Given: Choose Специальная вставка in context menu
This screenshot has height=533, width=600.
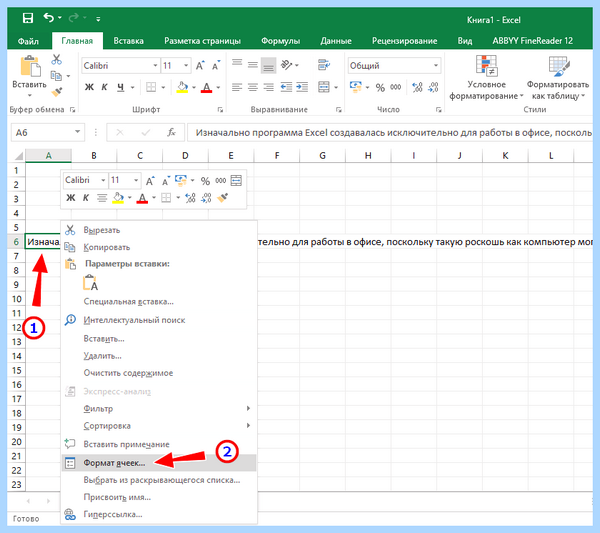Looking at the screenshot, I should (159, 302).
